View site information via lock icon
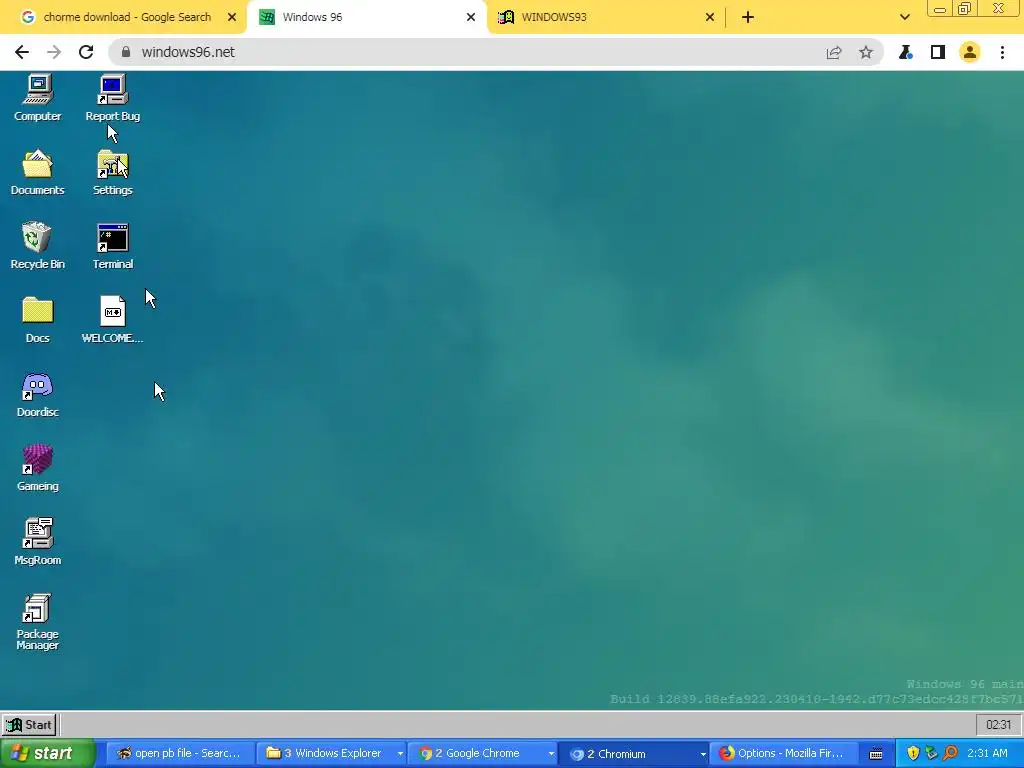 pyautogui.click(x=126, y=52)
